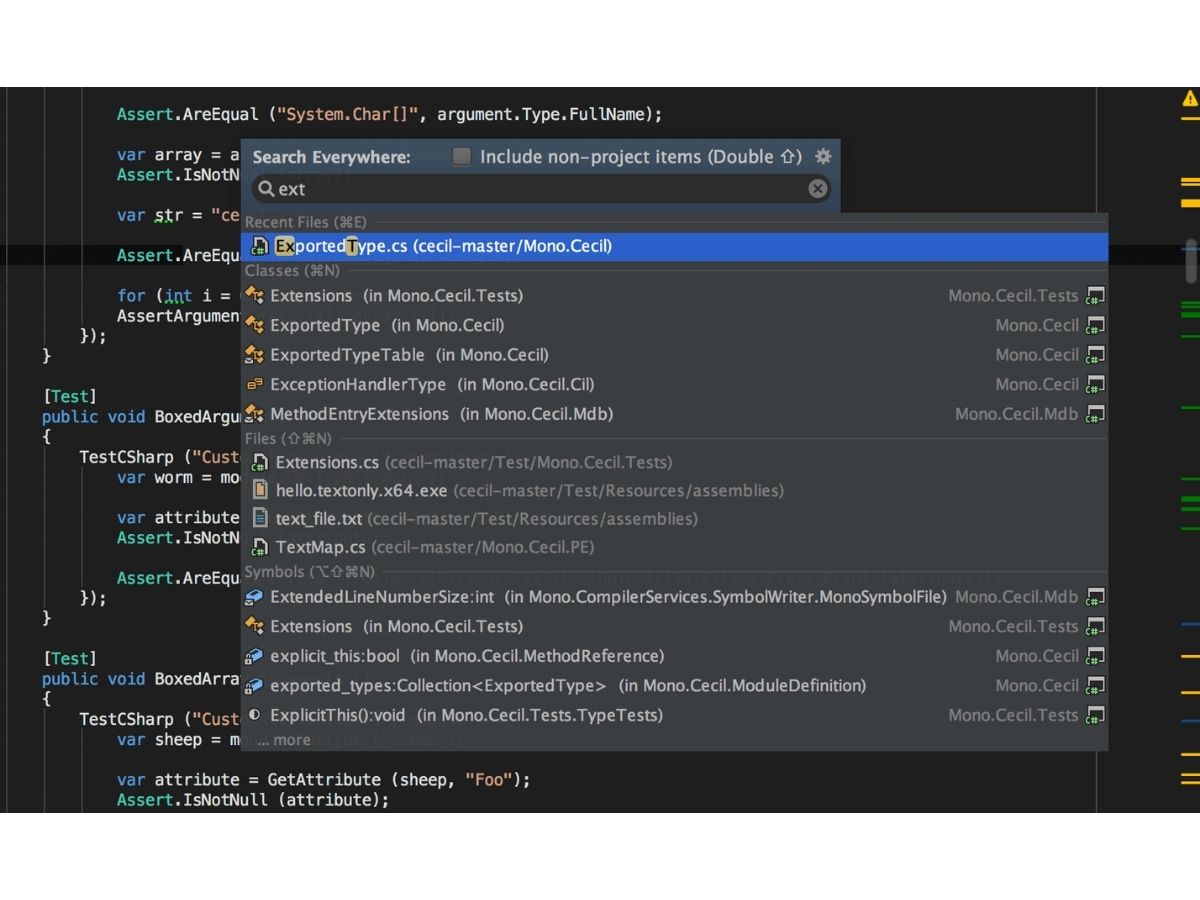Click C# file icon beside Extensions.cs
The width and height of the screenshot is (1200, 900).
[x=259, y=462]
